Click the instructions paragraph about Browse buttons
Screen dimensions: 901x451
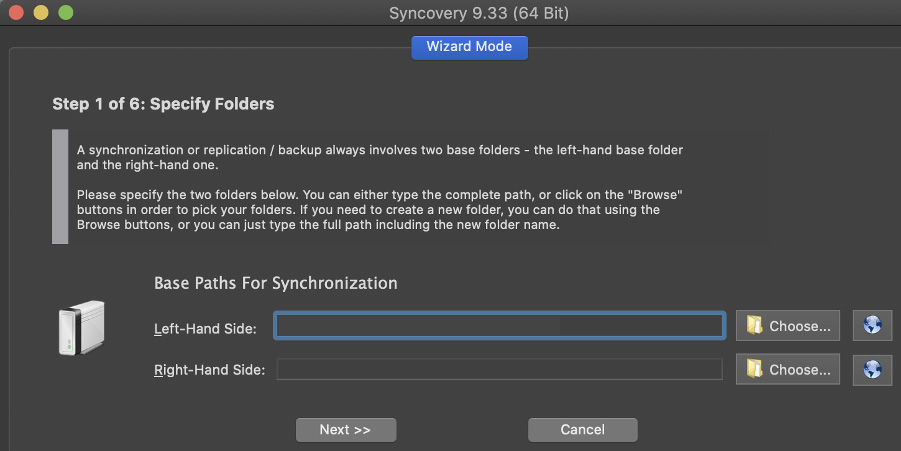[379, 210]
